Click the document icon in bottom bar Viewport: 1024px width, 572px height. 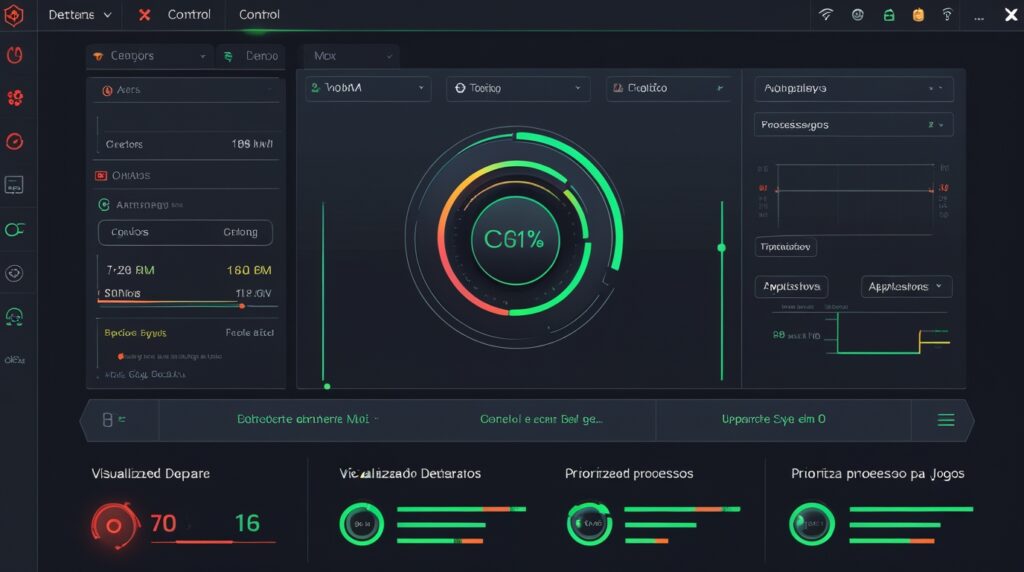pyautogui.click(x=108, y=420)
